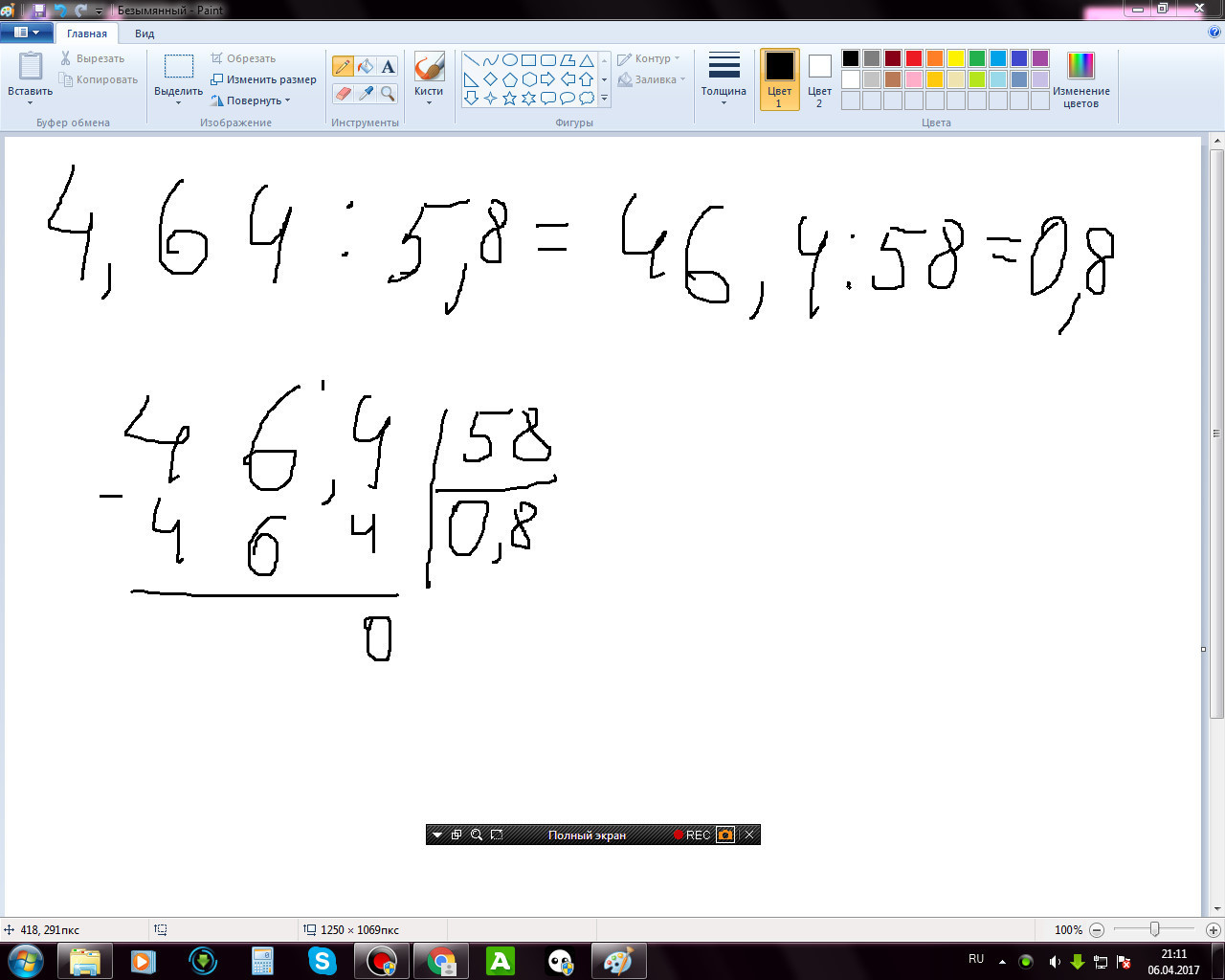Pick the Color picker eyedropper tool
Viewport: 1225px width, 980px height.
click(366, 93)
